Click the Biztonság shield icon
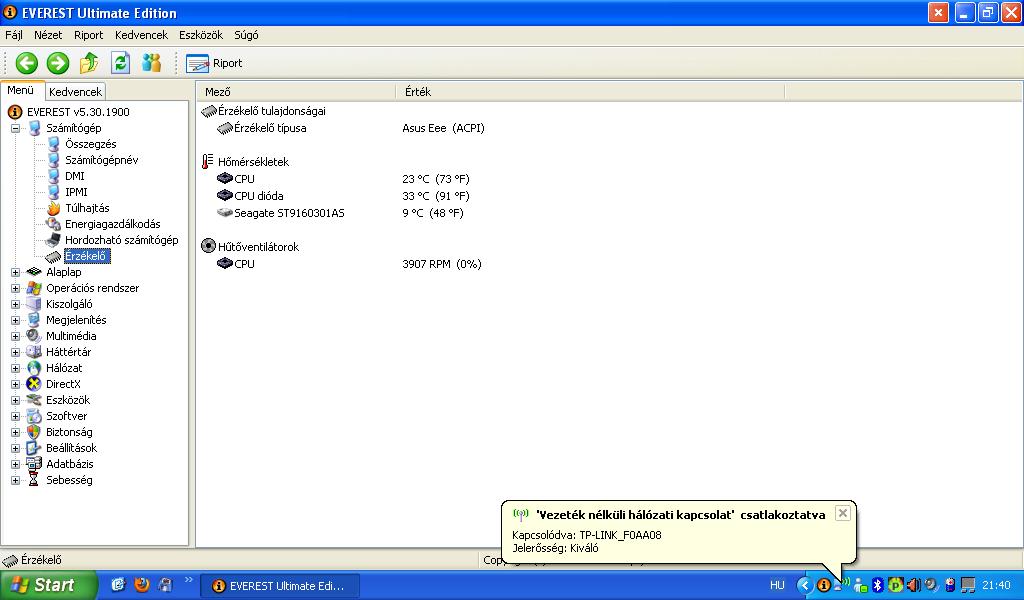The height and width of the screenshot is (600, 1024). click(x=33, y=432)
